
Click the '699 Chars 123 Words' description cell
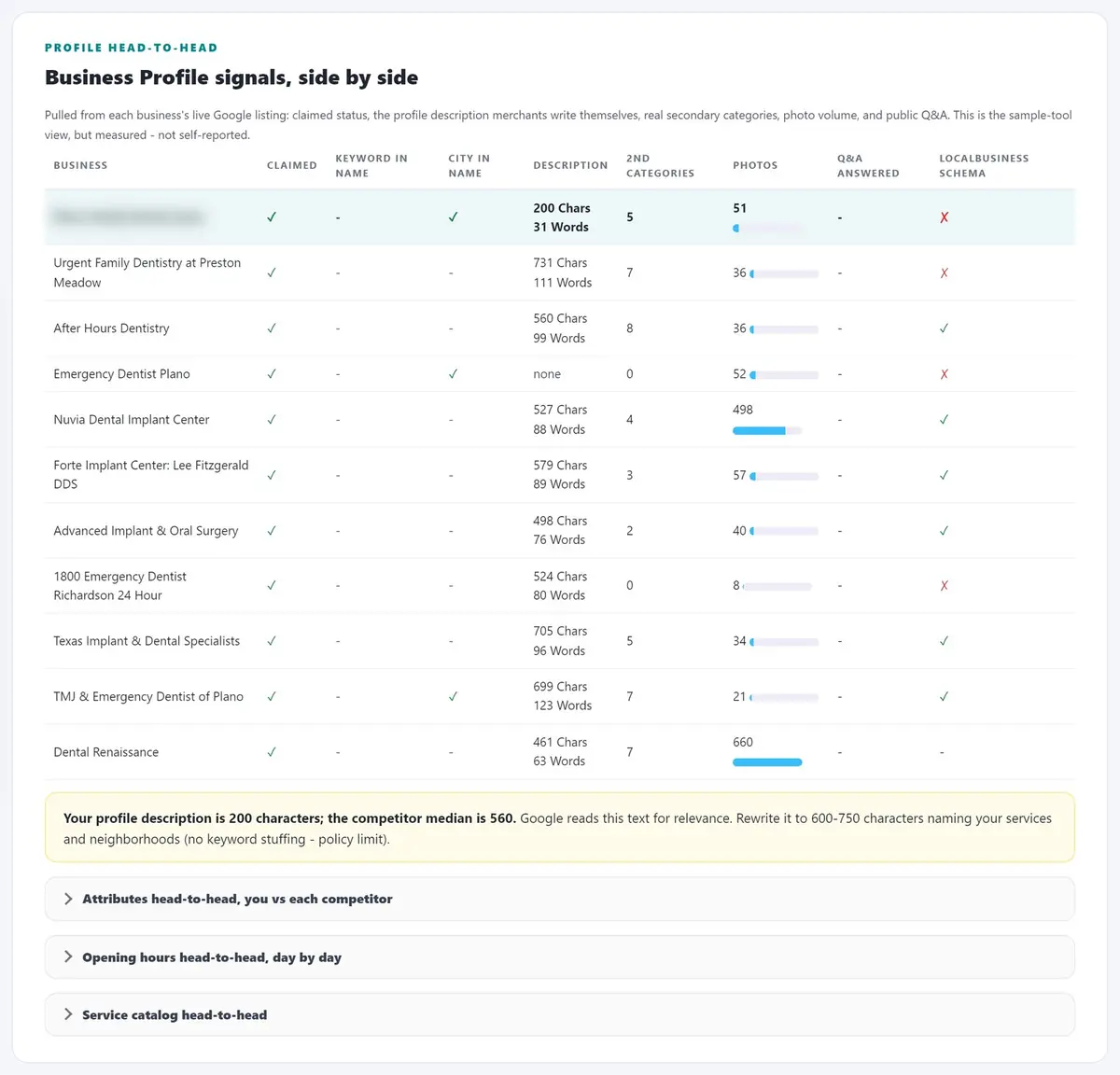pos(563,696)
